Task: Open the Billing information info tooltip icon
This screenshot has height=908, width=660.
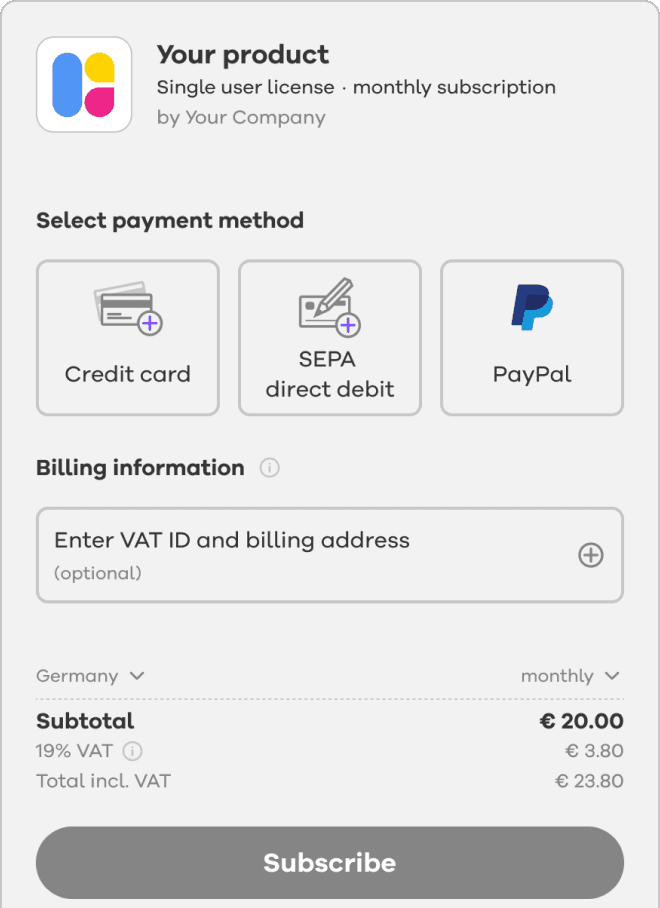Action: (x=269, y=468)
